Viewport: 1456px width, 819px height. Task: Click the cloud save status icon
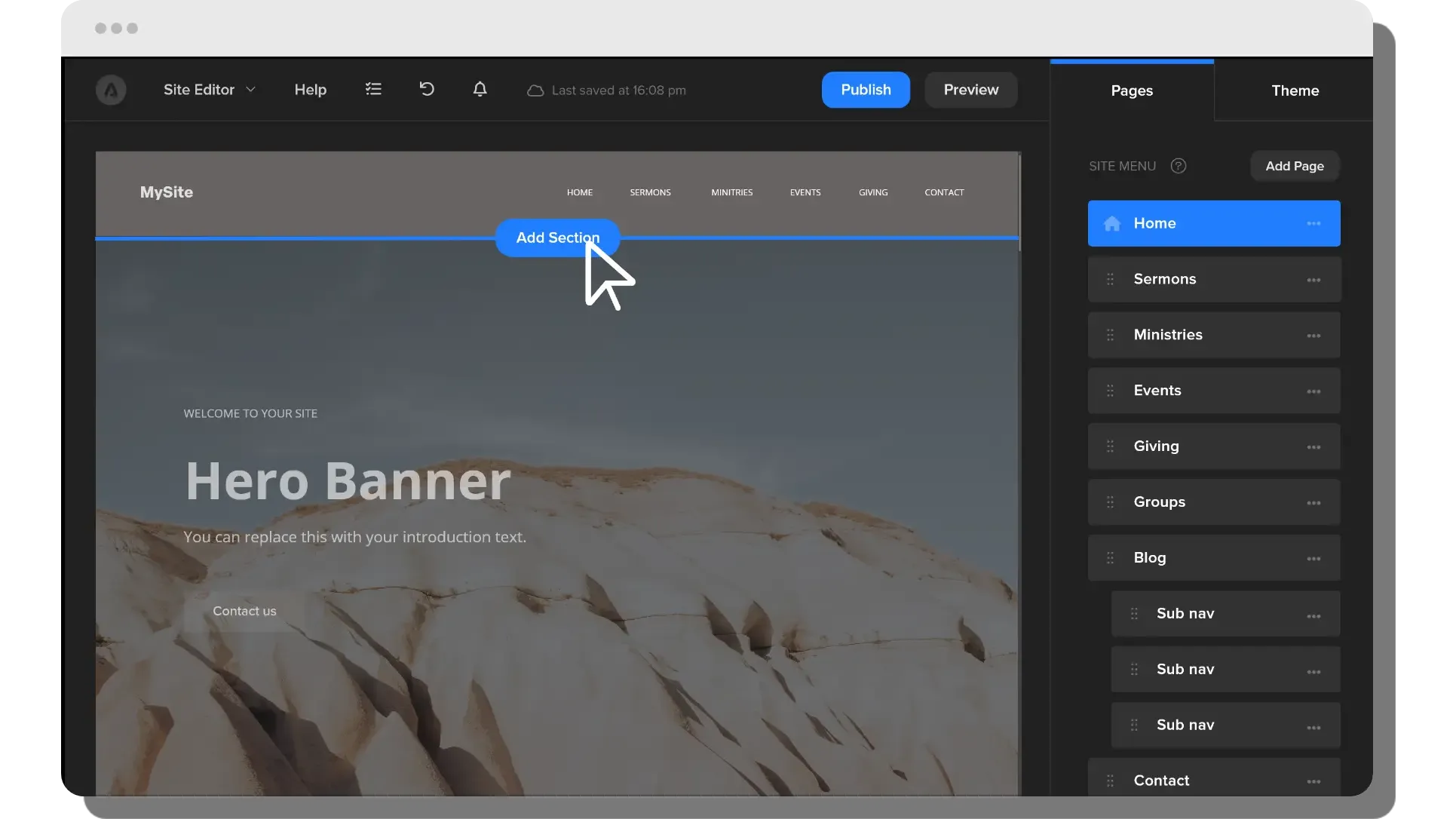pyautogui.click(x=535, y=90)
